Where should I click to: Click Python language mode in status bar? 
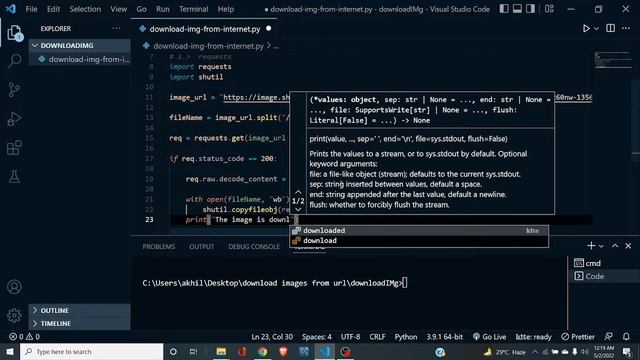[x=406, y=337]
